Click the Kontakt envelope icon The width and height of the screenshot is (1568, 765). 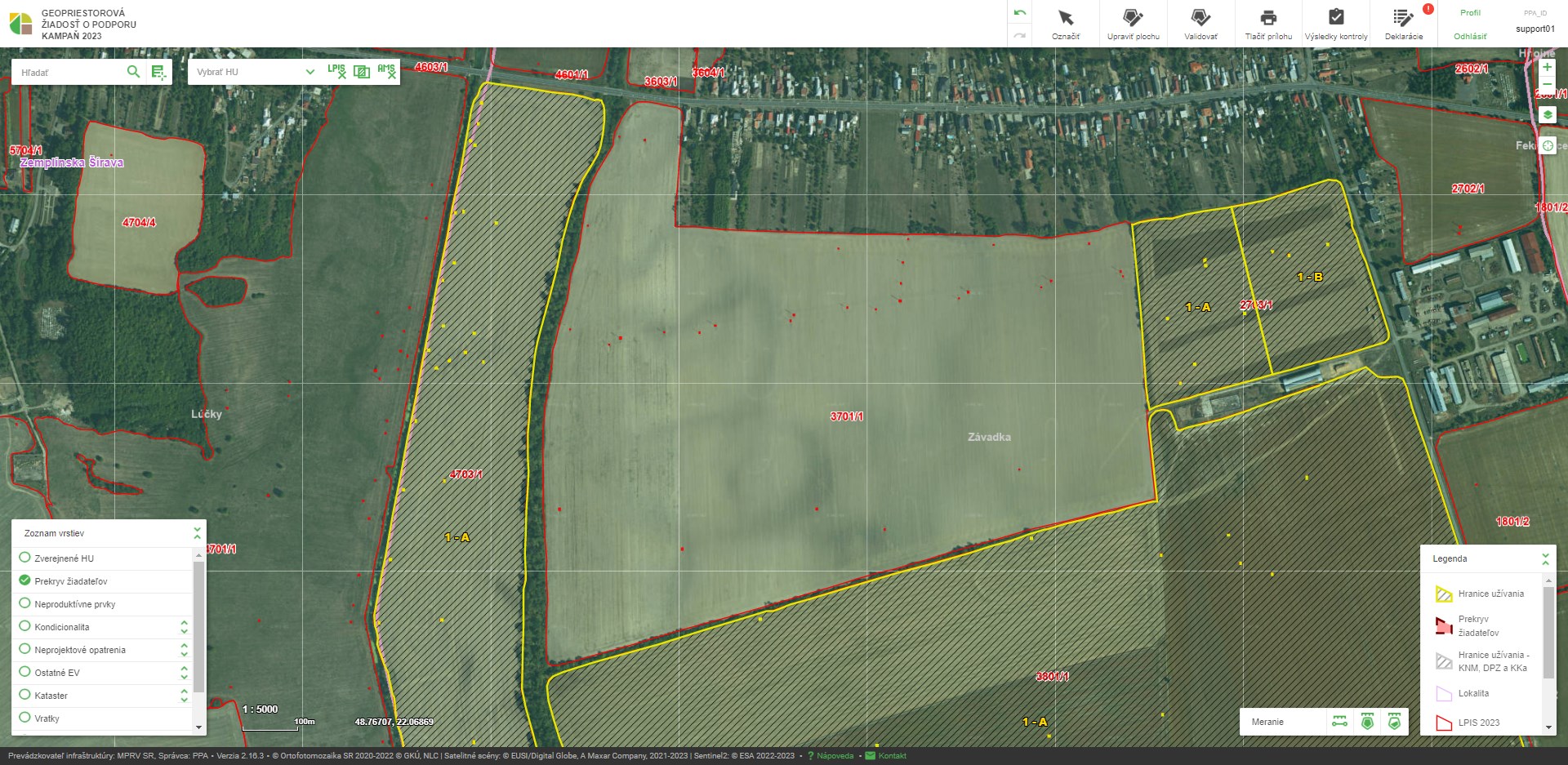pos(870,756)
